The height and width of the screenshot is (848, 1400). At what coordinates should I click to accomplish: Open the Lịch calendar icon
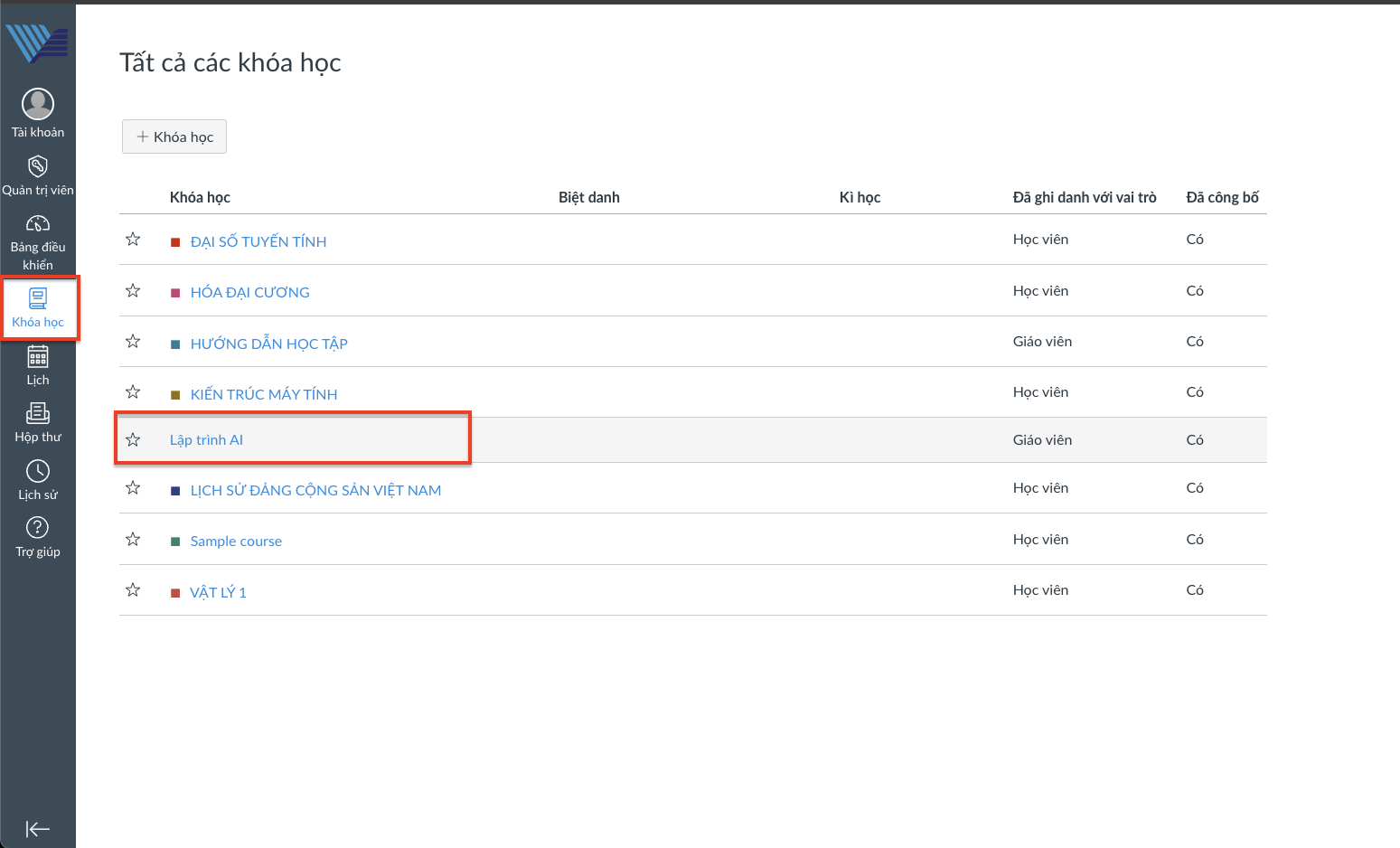point(38,357)
